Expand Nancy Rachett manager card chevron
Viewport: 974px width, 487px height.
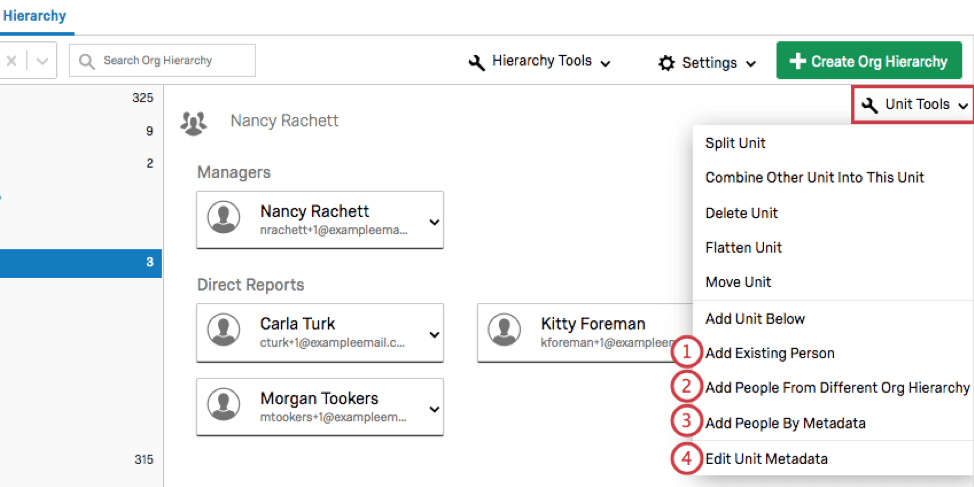(434, 221)
